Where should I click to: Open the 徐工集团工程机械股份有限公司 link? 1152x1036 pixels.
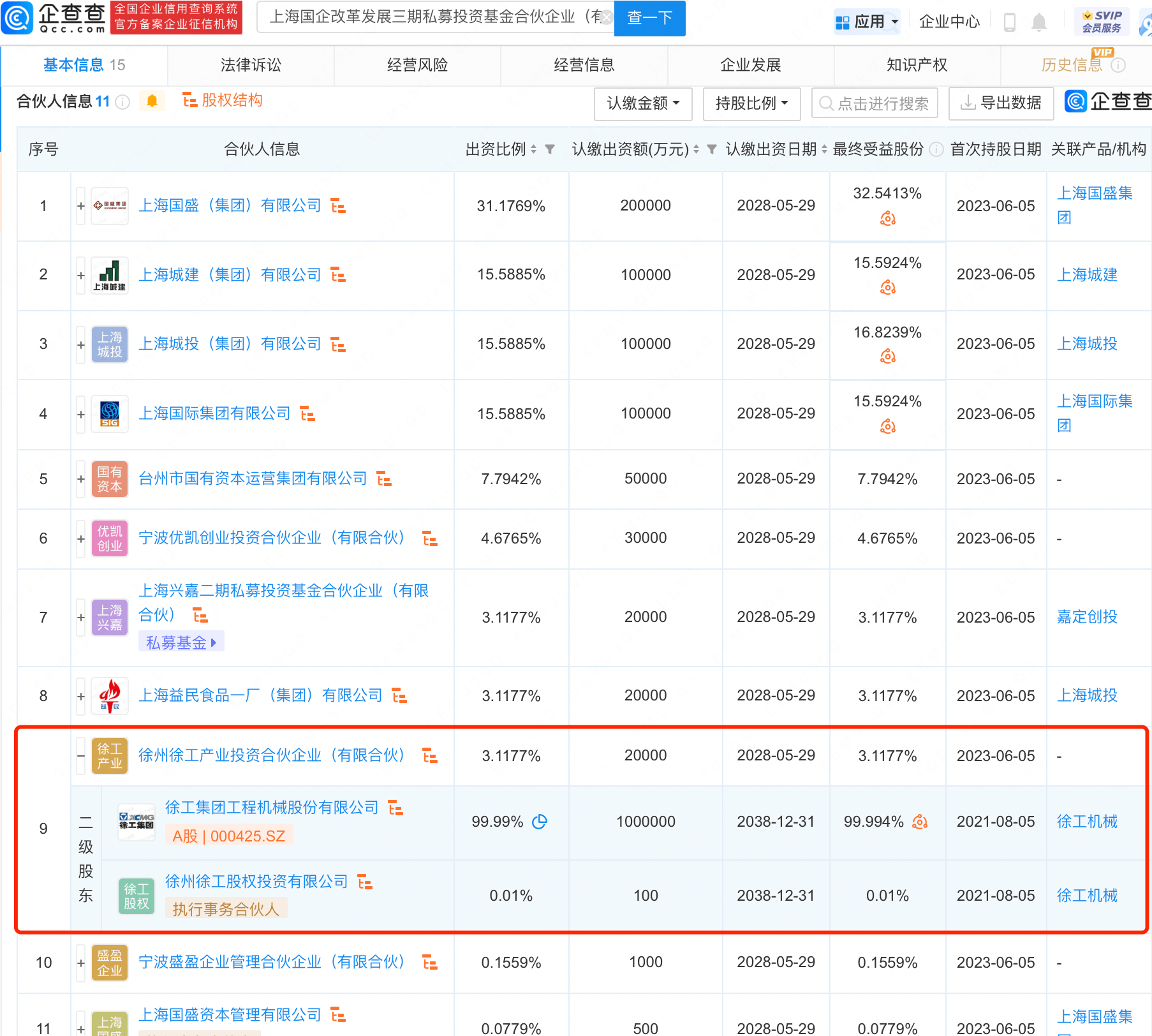[272, 808]
